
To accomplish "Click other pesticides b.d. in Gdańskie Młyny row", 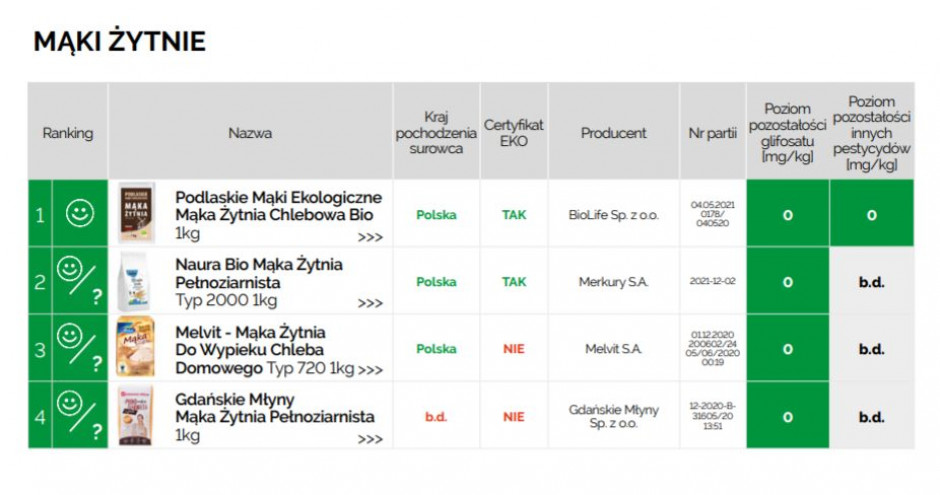I will pos(872,417).
